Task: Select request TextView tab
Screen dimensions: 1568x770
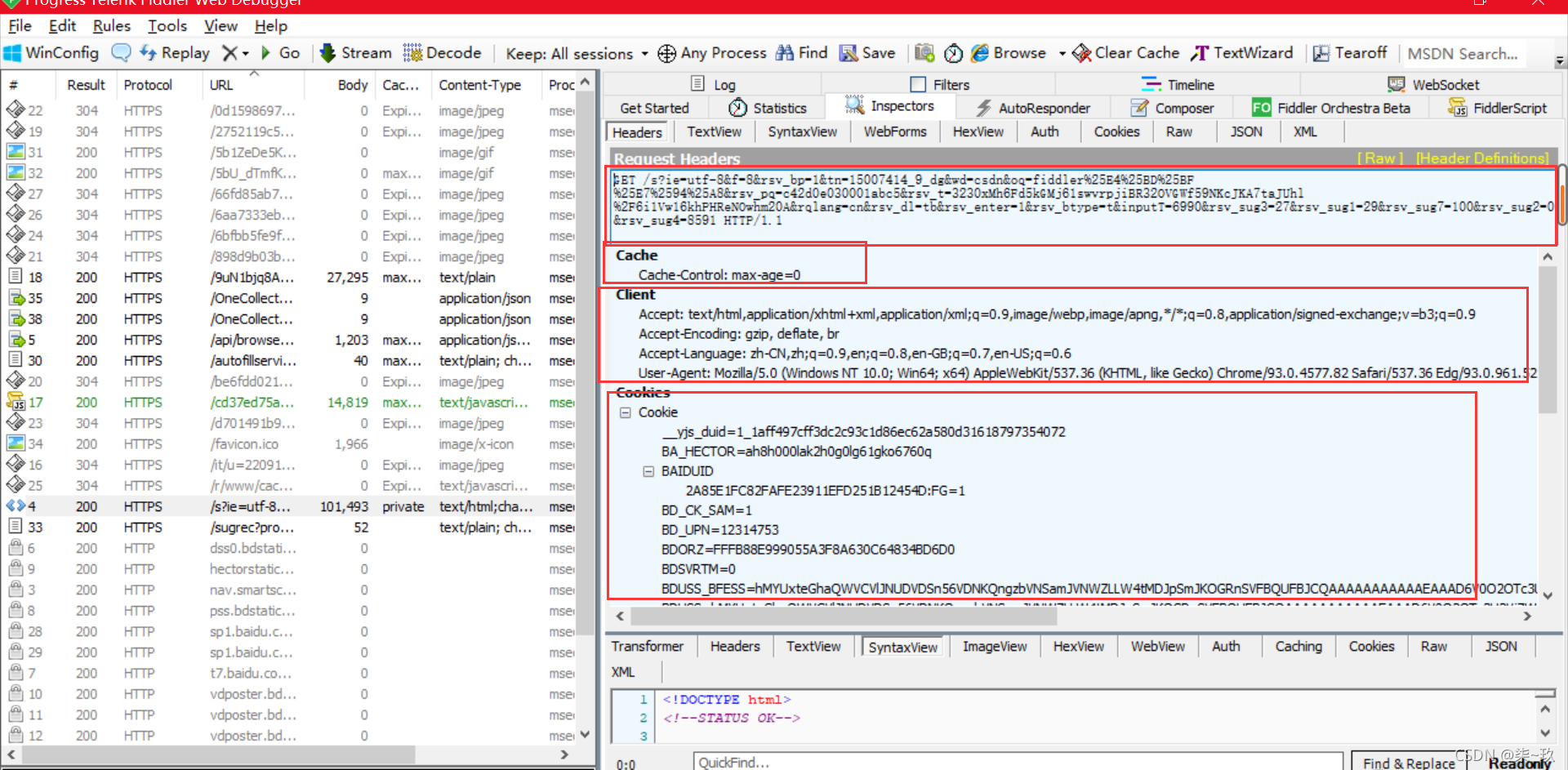Action: pyautogui.click(x=714, y=131)
